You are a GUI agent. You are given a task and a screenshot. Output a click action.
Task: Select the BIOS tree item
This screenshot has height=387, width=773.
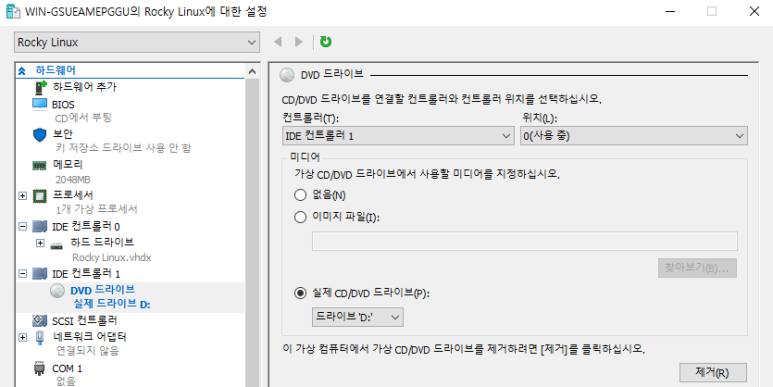pyautogui.click(x=63, y=105)
